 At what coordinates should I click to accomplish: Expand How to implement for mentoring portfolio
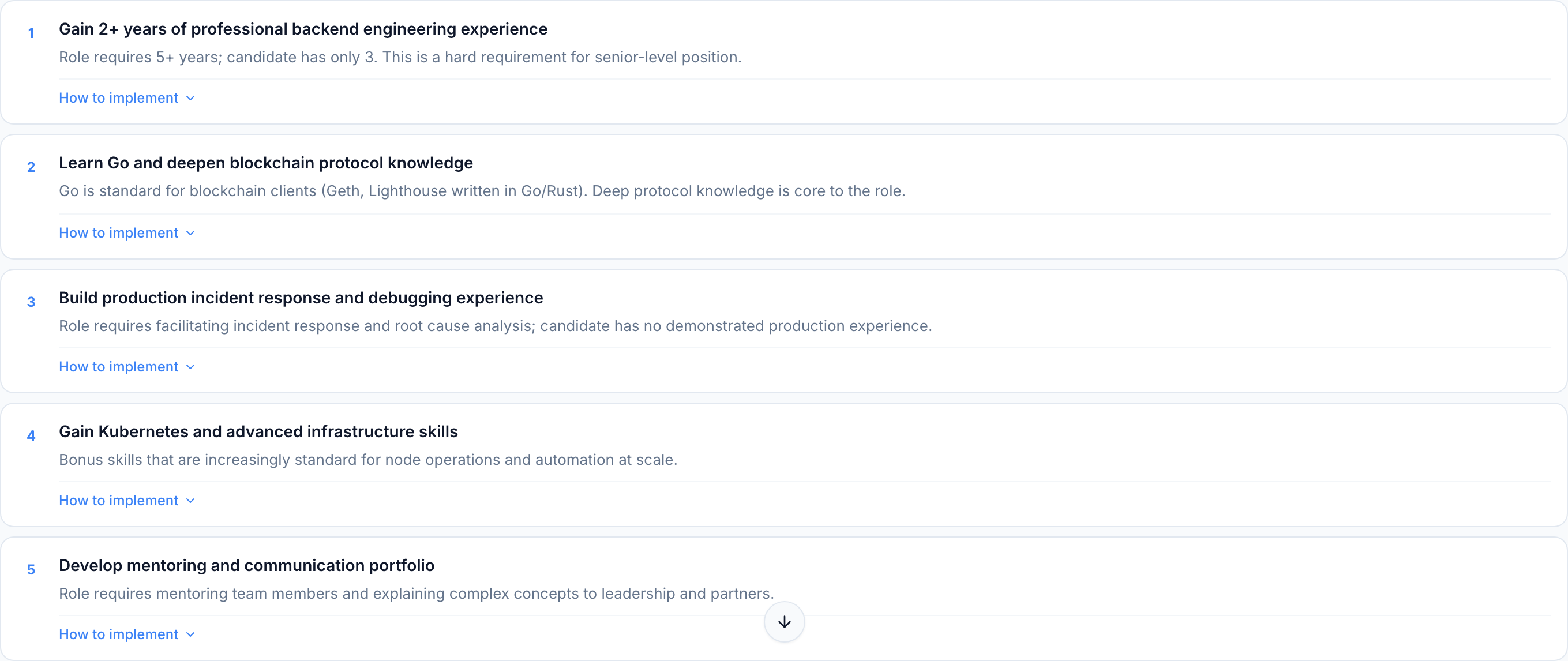(118, 634)
